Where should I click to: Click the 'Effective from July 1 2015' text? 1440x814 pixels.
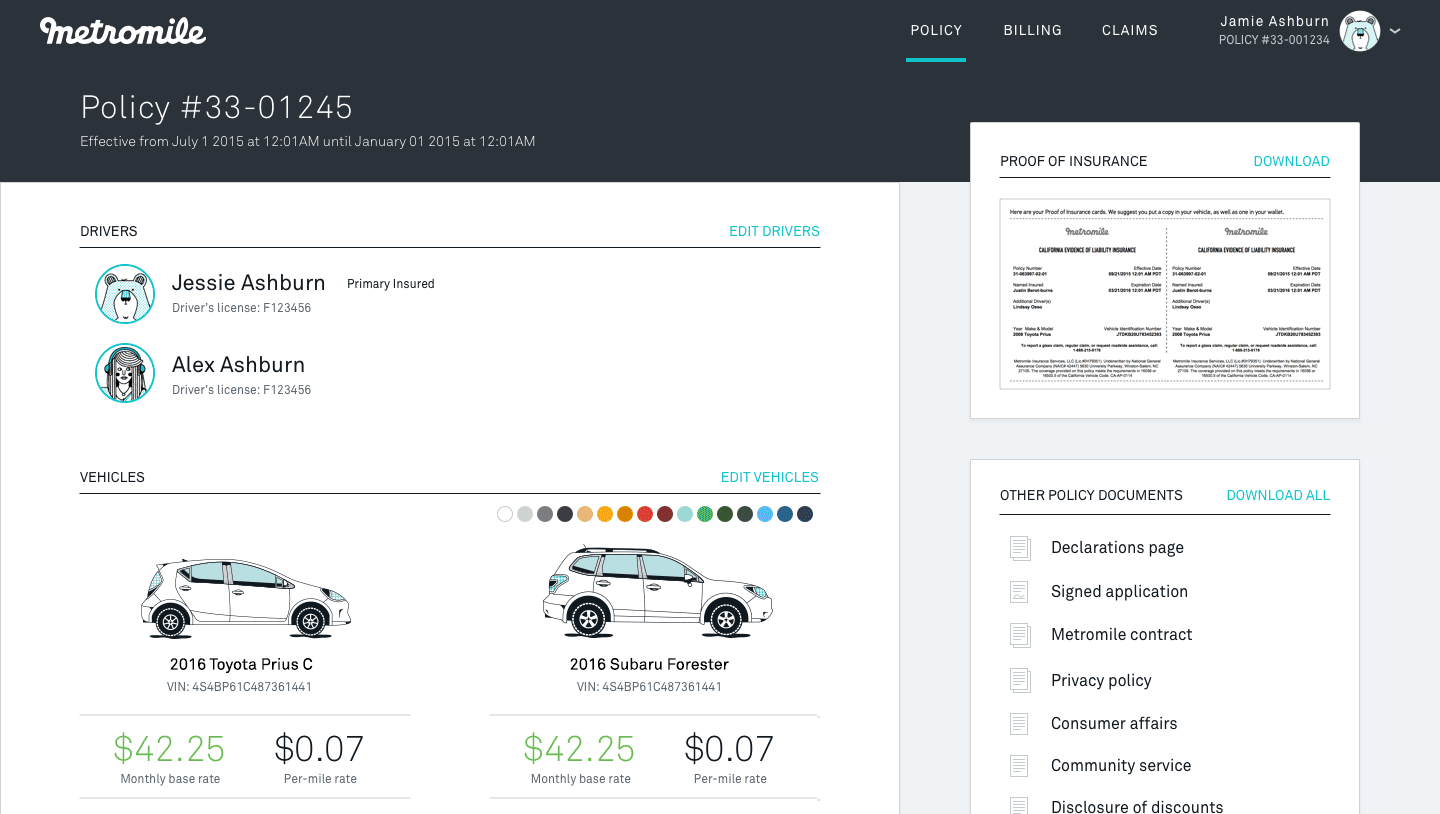[x=307, y=142]
